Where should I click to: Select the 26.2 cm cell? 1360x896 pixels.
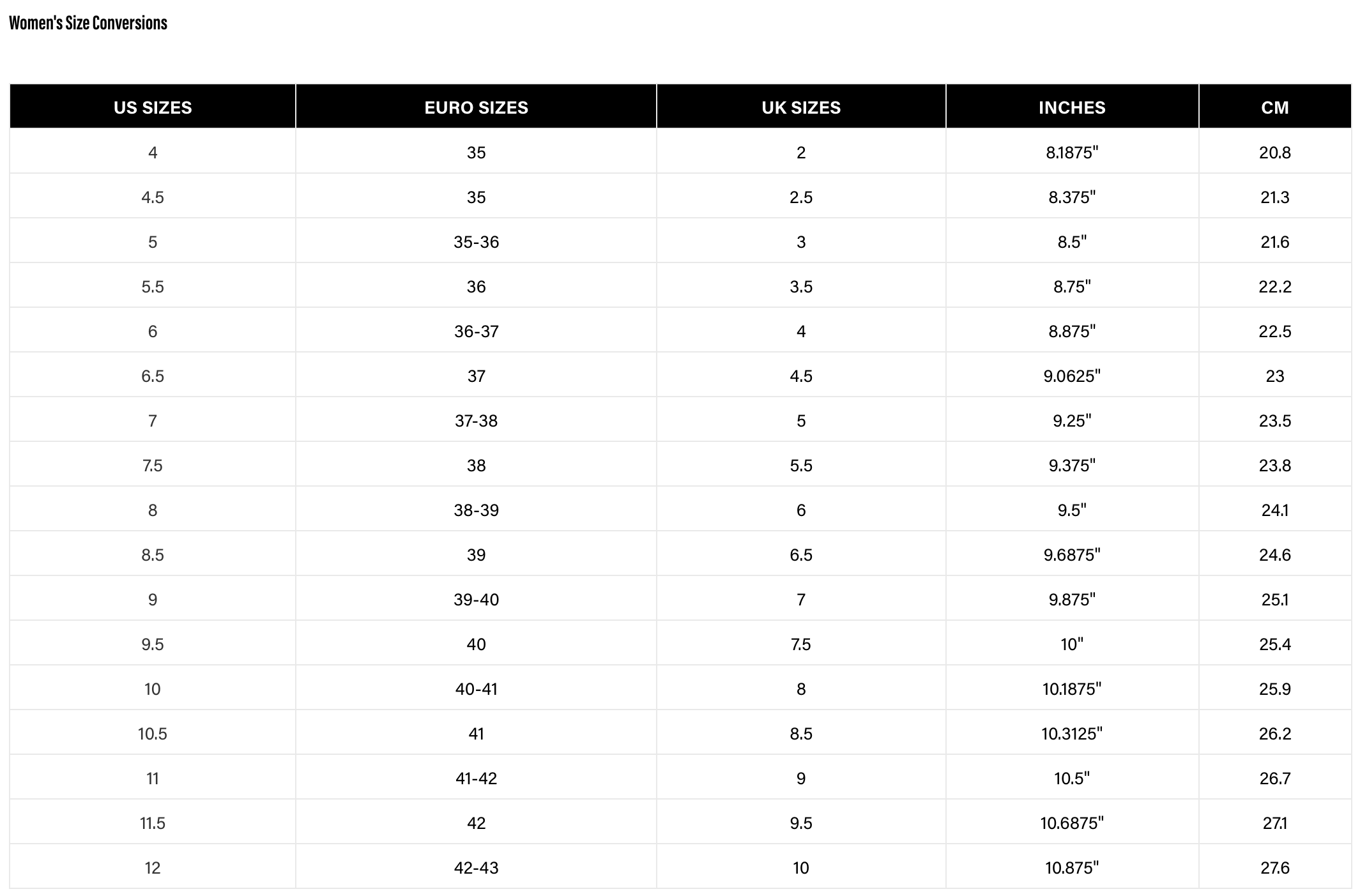[x=1274, y=734]
